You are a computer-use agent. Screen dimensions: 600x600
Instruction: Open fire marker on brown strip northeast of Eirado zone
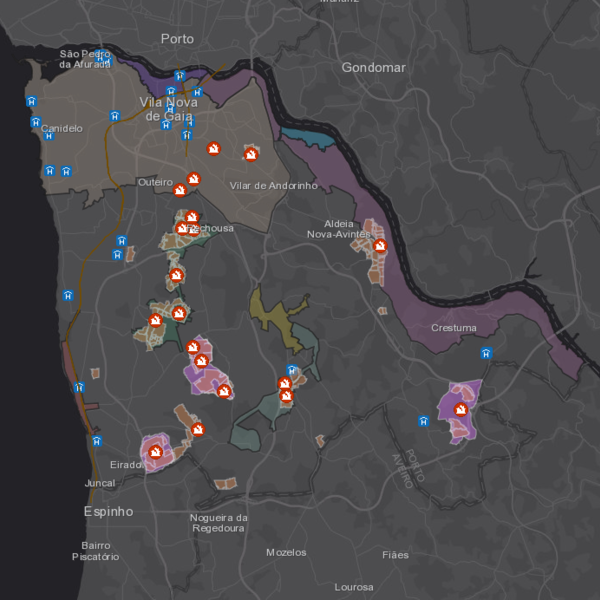coord(197,429)
